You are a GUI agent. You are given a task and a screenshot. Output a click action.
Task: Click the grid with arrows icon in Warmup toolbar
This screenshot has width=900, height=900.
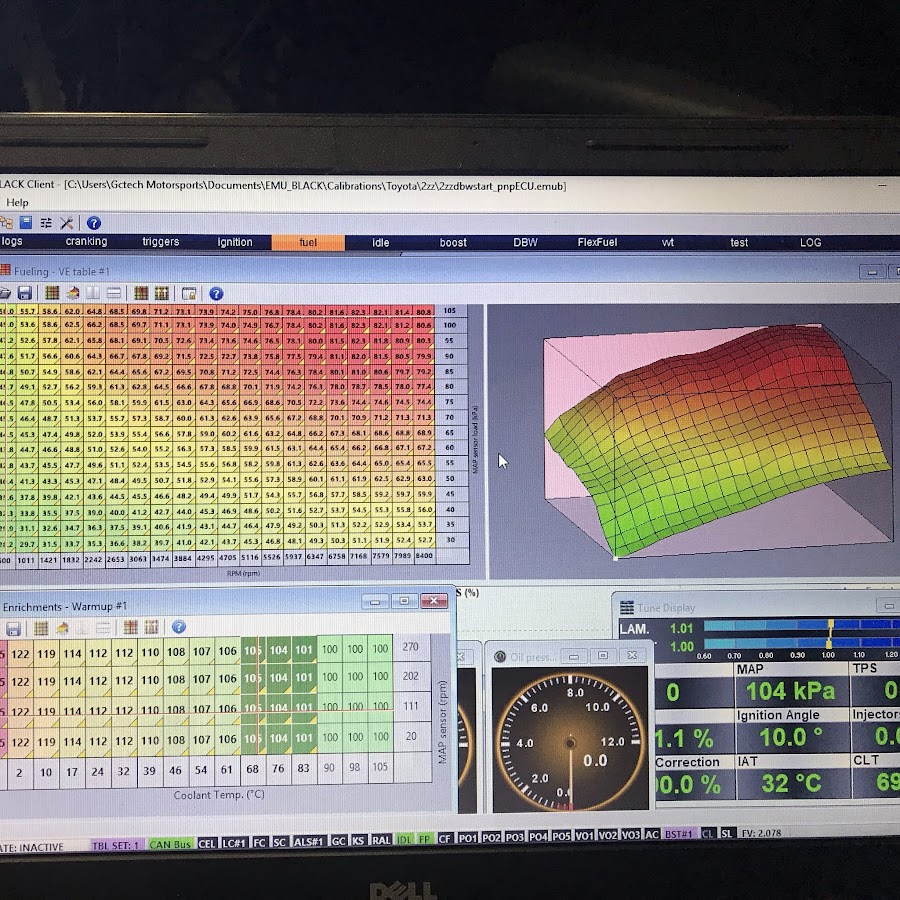[x=152, y=627]
